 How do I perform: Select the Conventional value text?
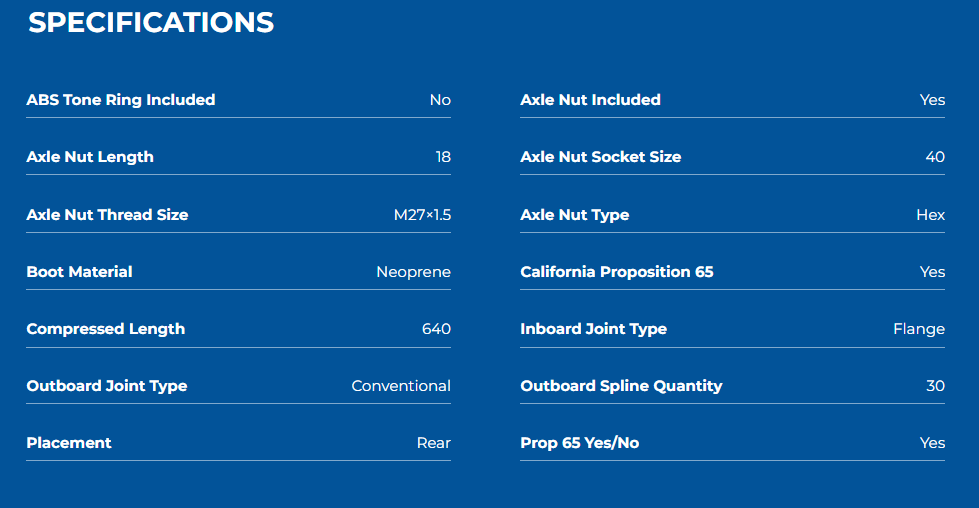401,386
